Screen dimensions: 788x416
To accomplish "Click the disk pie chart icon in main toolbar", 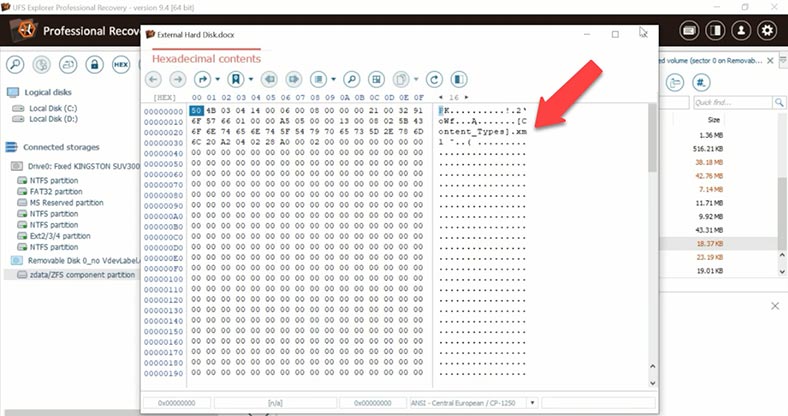I will tap(42, 65).
